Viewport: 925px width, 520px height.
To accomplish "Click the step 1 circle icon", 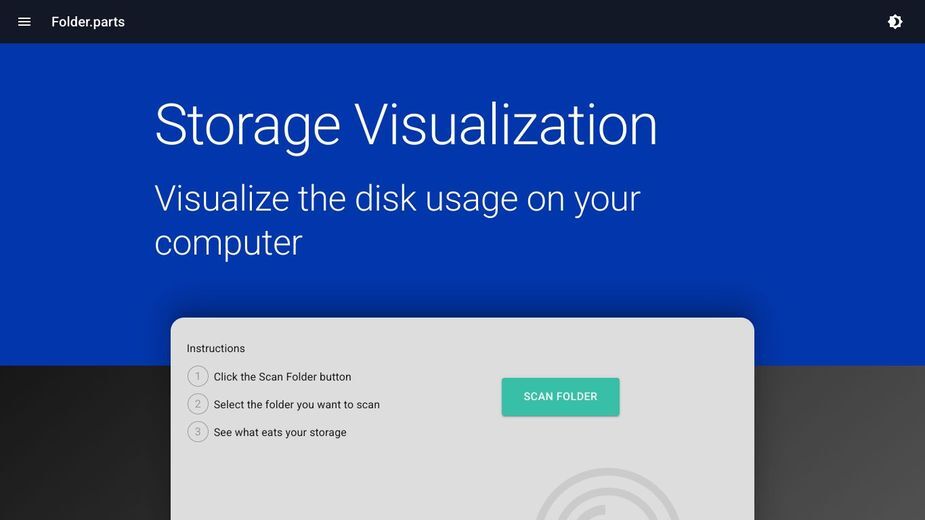I will (198, 376).
